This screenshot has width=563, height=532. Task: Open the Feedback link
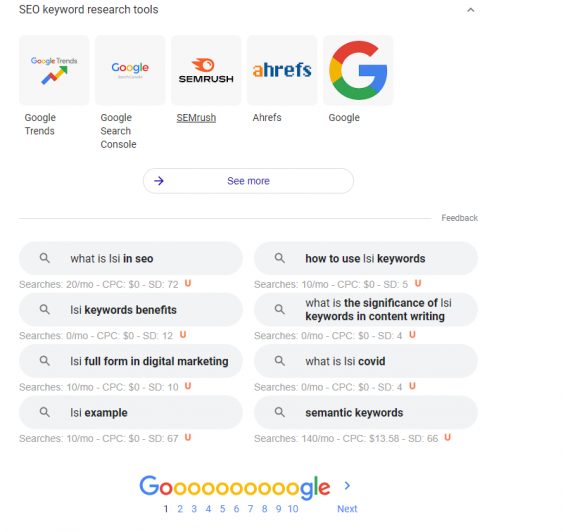pos(459,218)
